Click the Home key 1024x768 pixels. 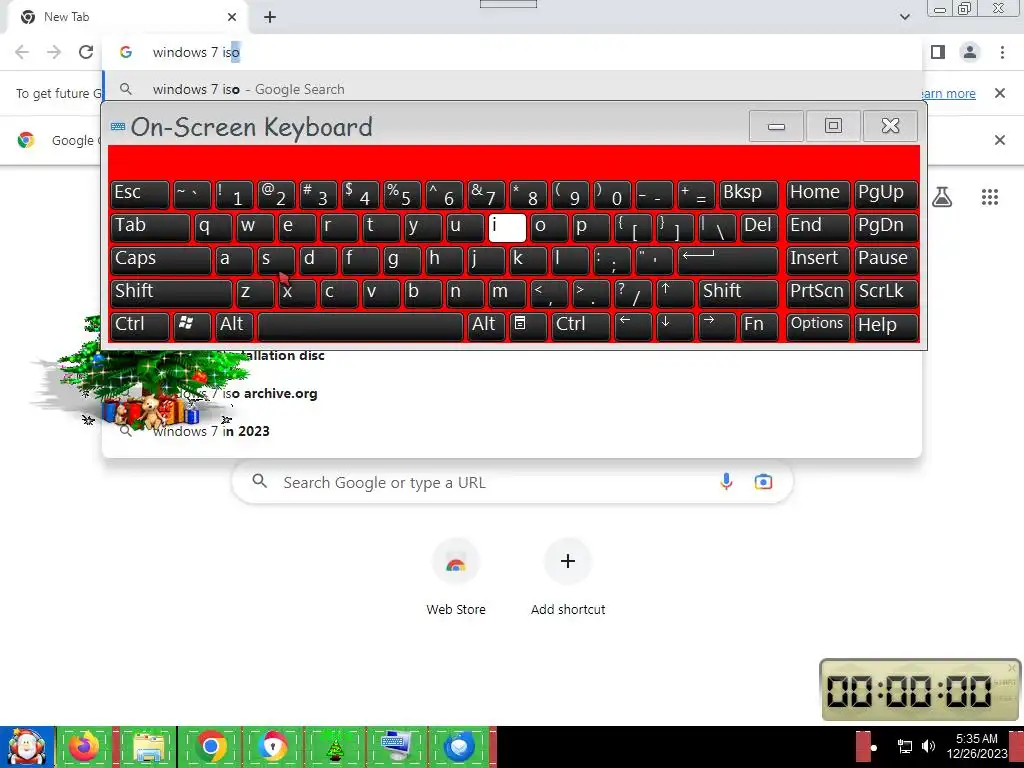[818, 194]
